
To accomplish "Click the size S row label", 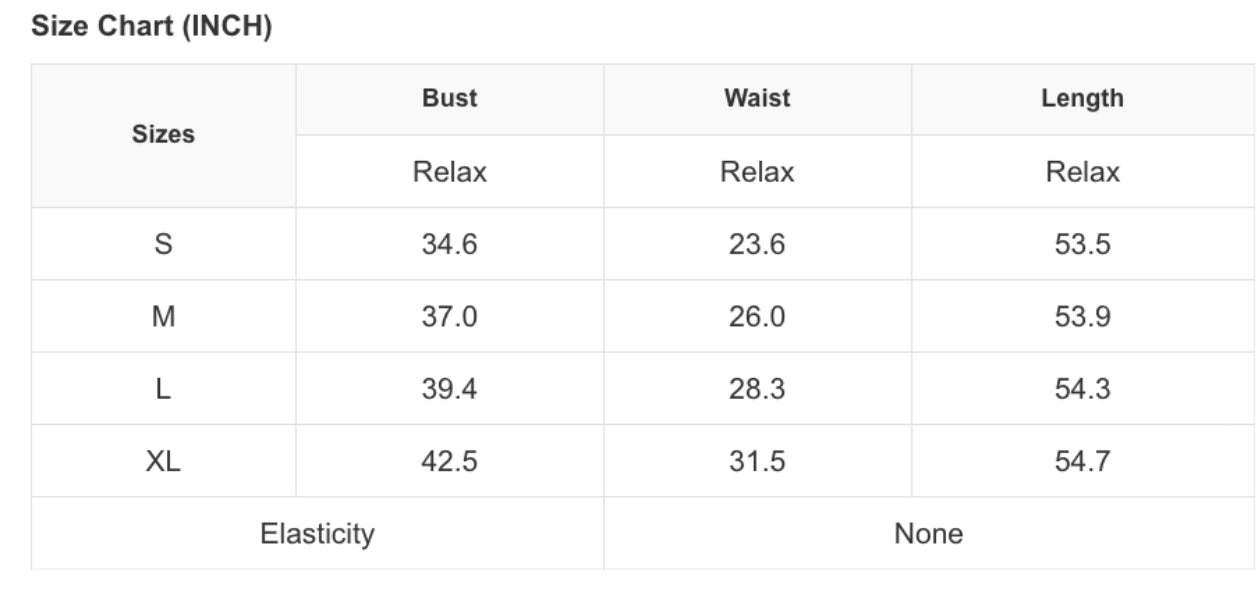I will pos(163,244).
